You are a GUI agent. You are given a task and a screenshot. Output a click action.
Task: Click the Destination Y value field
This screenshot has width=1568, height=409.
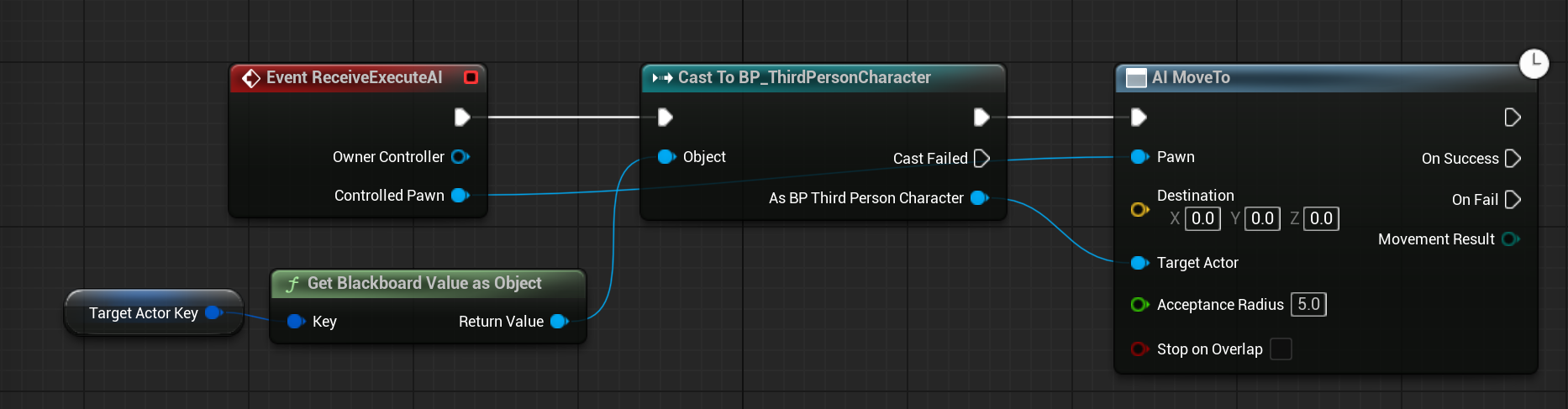tap(1262, 218)
